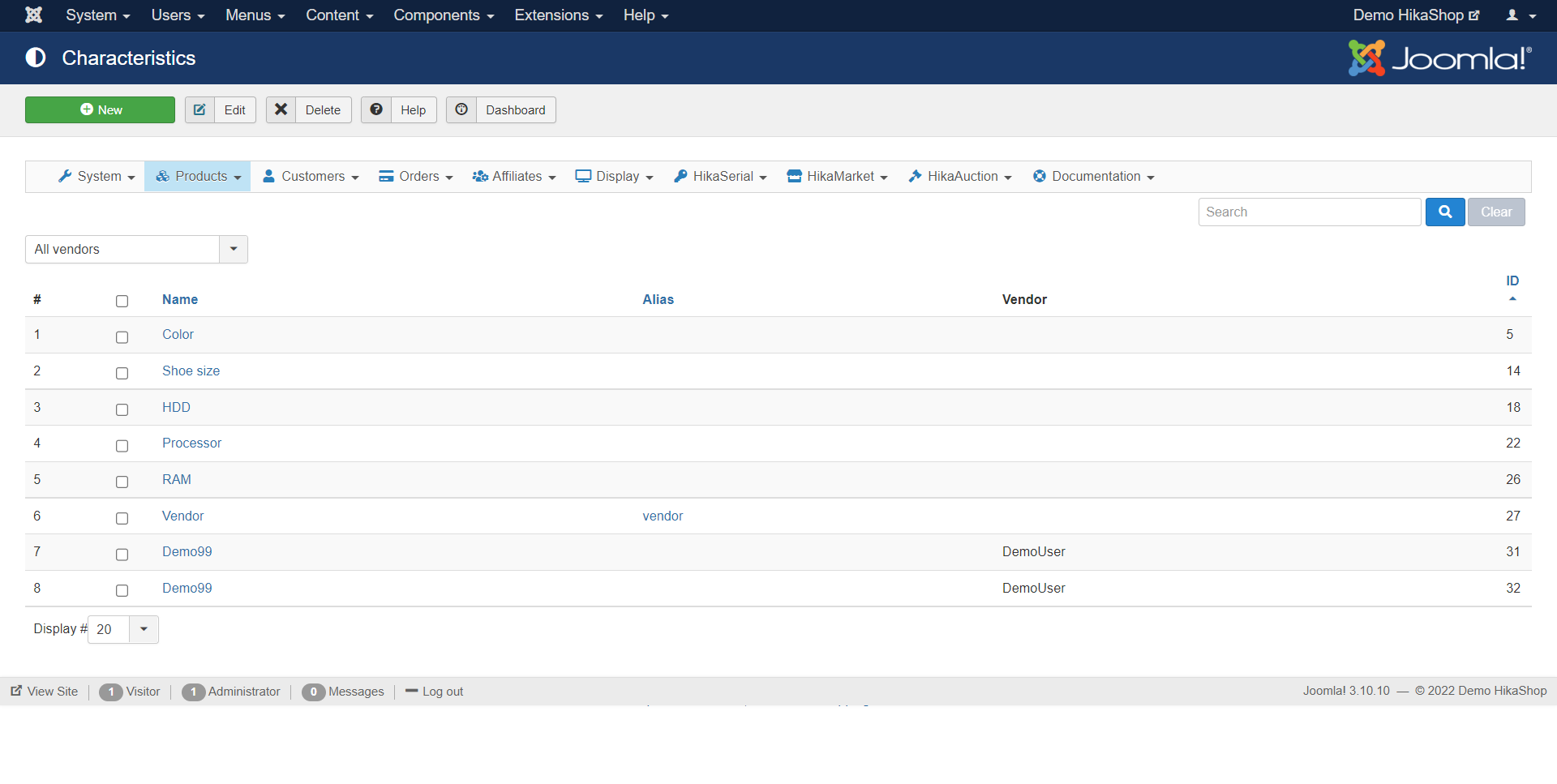Click the key icon beside HikaSerial
The image size is (1557, 784).
680,176
